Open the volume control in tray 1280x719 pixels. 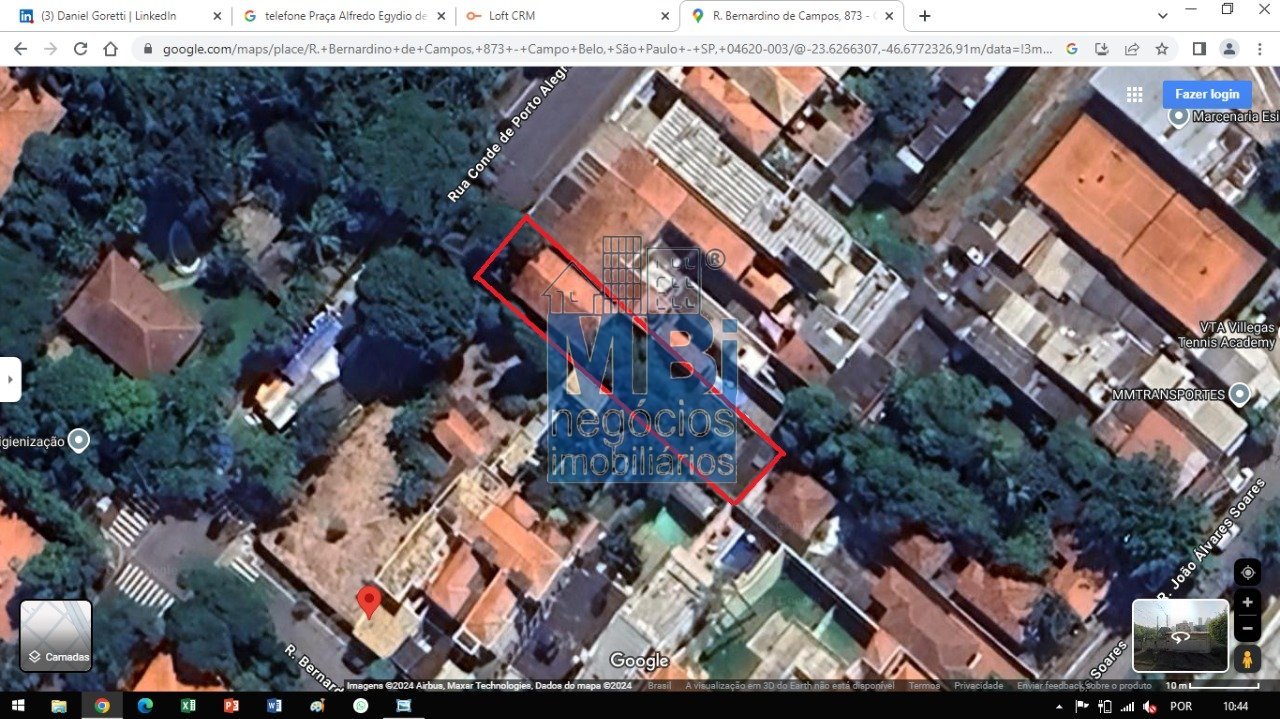click(1151, 706)
